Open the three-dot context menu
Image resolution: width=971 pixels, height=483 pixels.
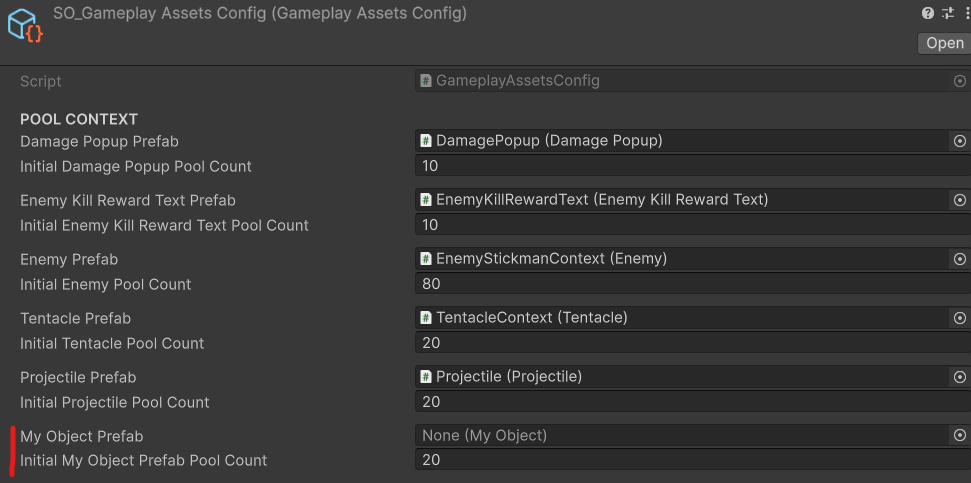pyautogui.click(x=965, y=13)
